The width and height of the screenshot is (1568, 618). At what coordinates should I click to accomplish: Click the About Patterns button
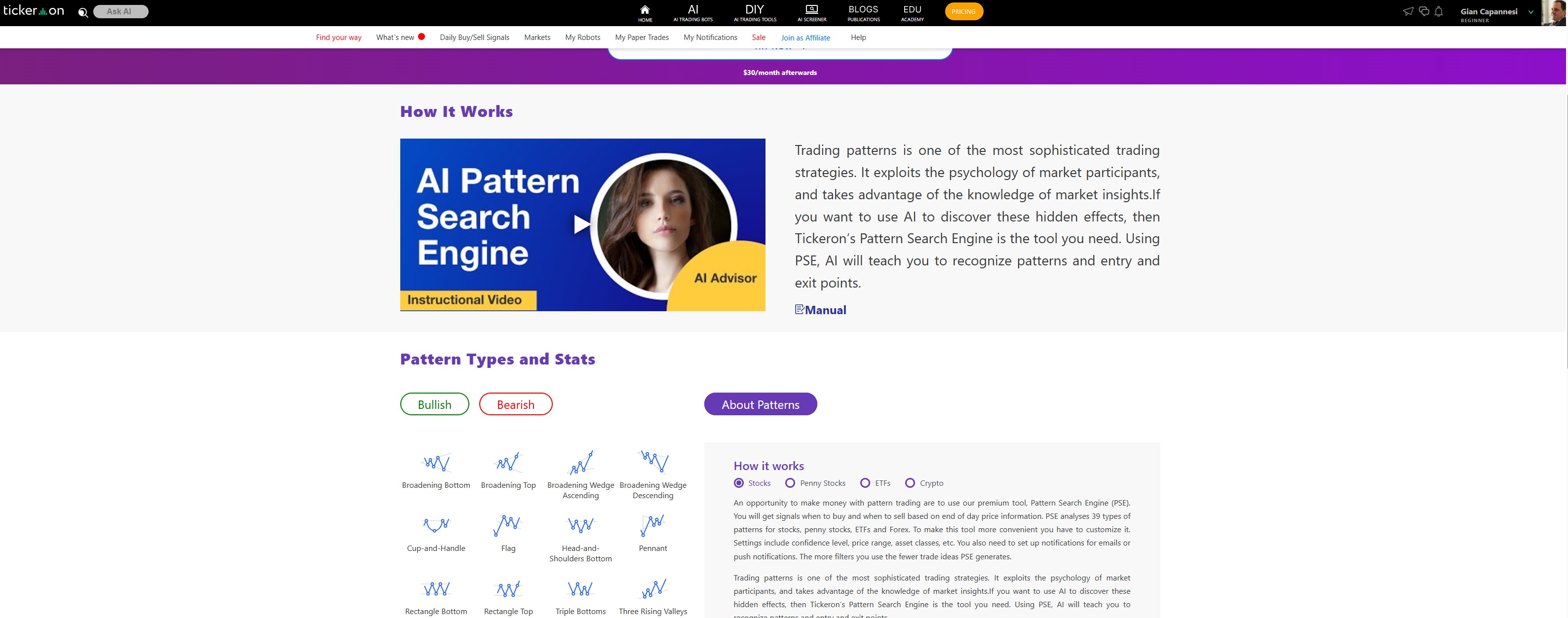760,404
